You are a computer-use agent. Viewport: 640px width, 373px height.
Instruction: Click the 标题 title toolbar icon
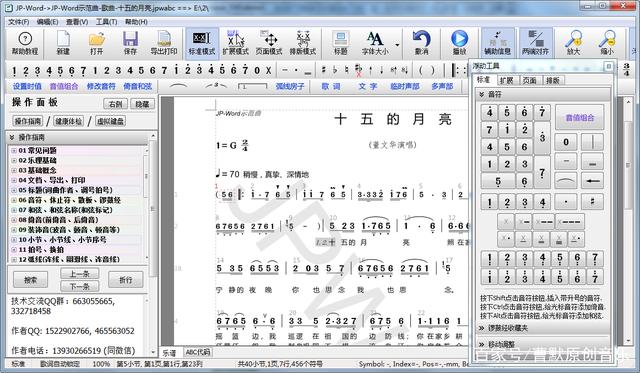pos(340,43)
